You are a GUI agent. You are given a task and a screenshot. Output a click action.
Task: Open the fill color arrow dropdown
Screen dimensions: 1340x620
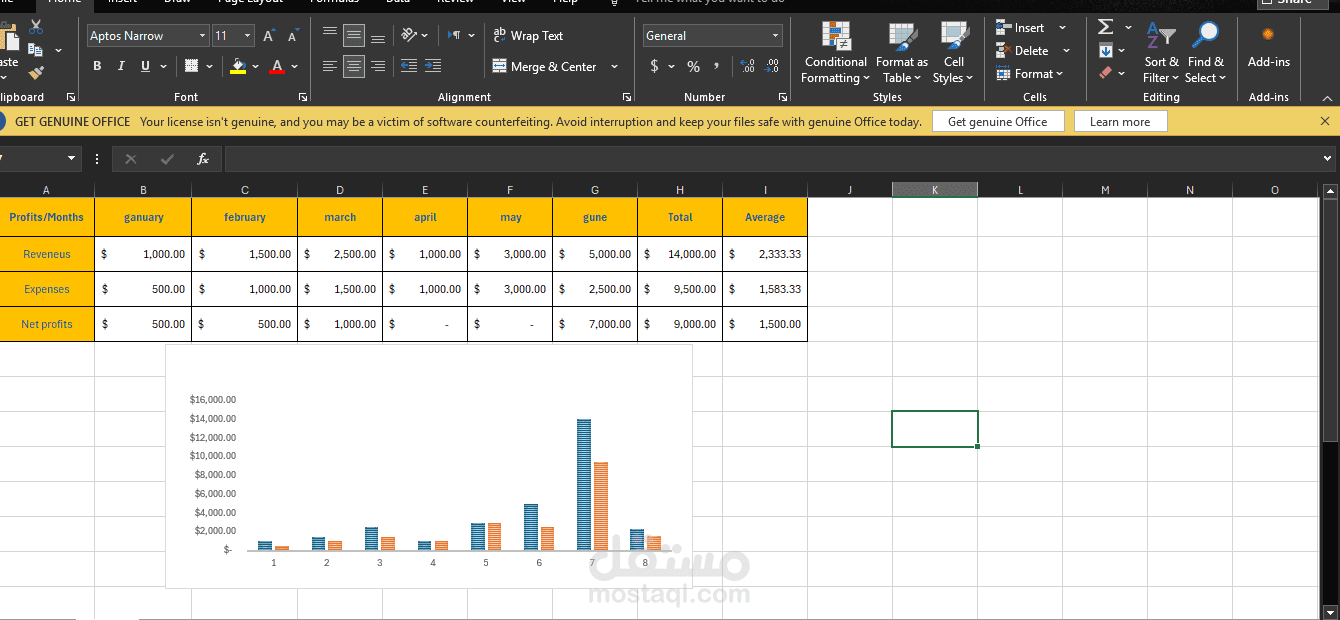click(255, 66)
